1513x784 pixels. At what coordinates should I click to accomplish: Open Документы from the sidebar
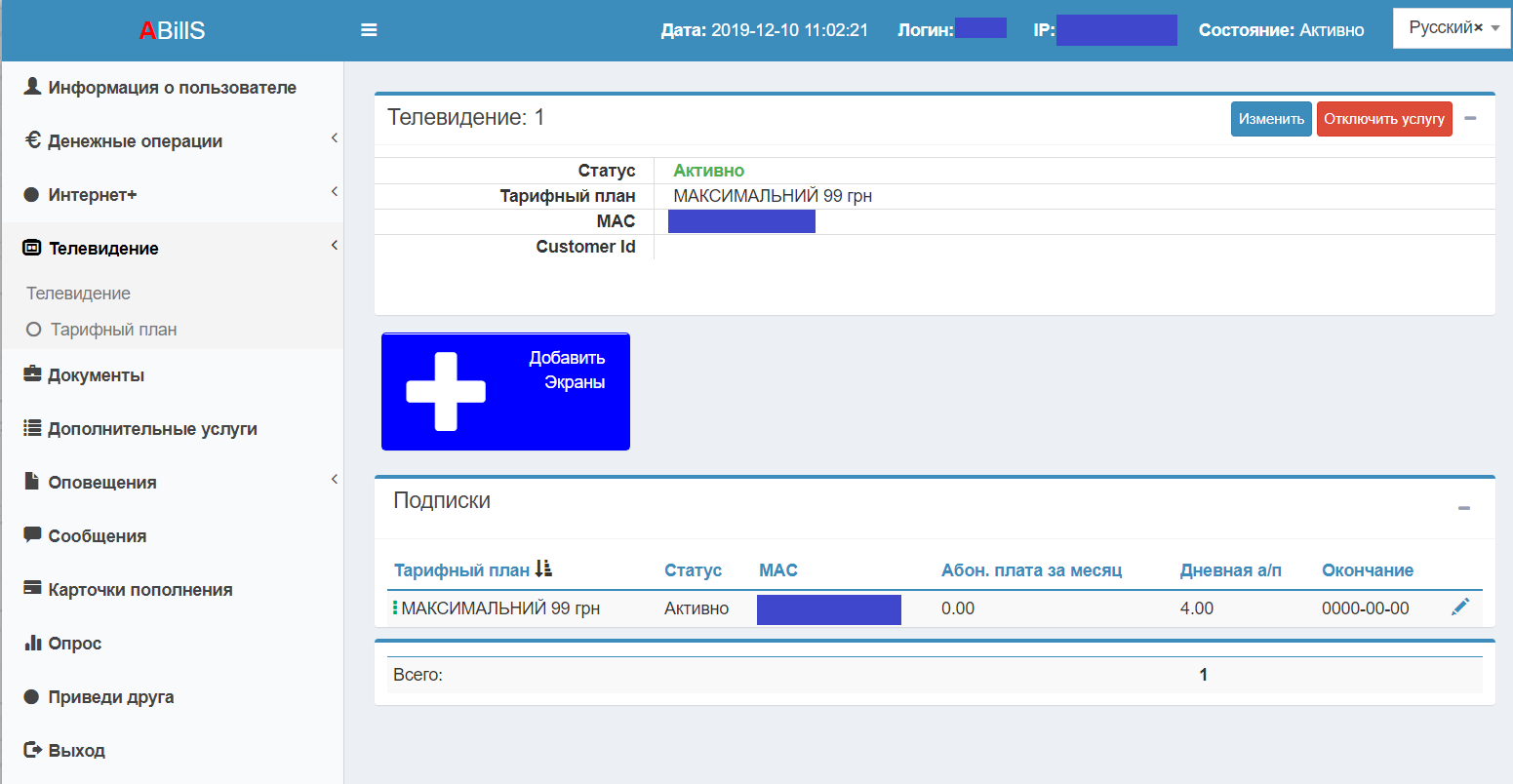pos(96,375)
